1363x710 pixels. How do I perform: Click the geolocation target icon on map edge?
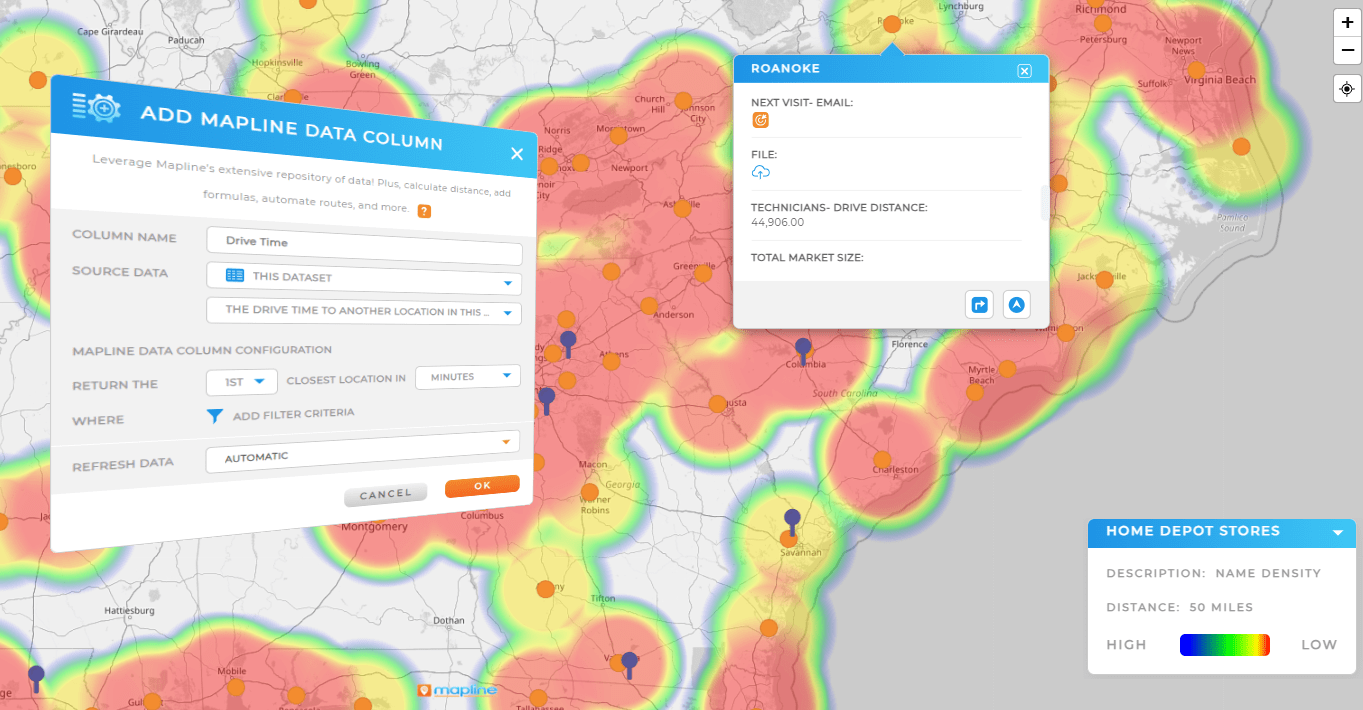click(x=1347, y=88)
